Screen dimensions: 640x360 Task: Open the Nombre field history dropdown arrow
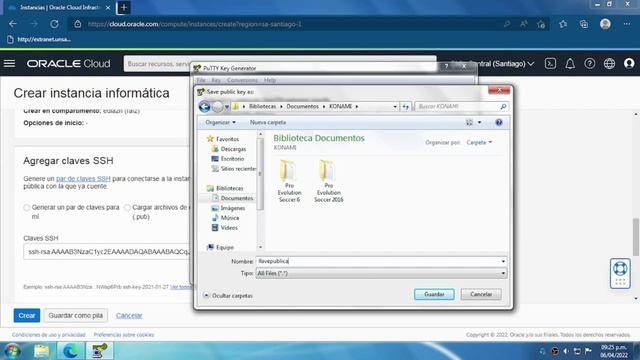(x=503, y=261)
